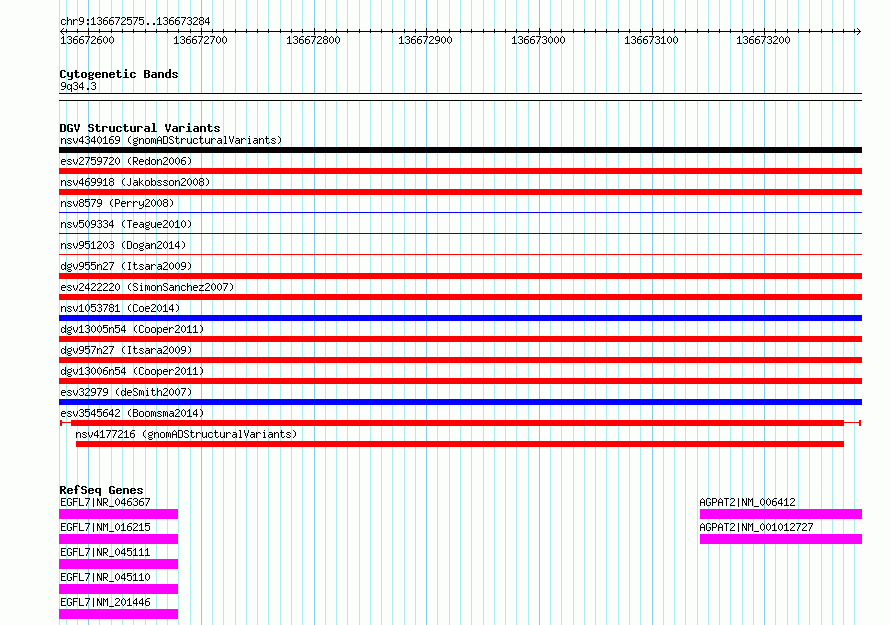
Task: Select gene label AGPAT2|NM_001012727
Action: tap(757, 527)
